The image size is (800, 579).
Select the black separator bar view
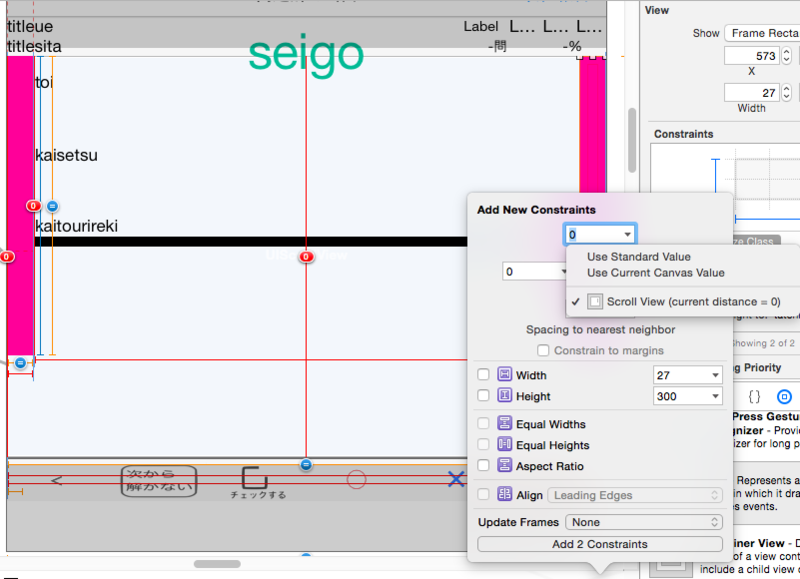(251, 241)
